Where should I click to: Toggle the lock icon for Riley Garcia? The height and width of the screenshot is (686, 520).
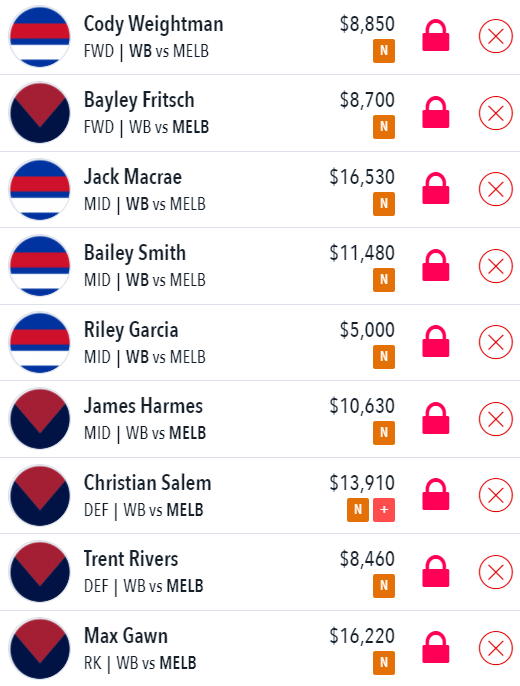click(436, 342)
